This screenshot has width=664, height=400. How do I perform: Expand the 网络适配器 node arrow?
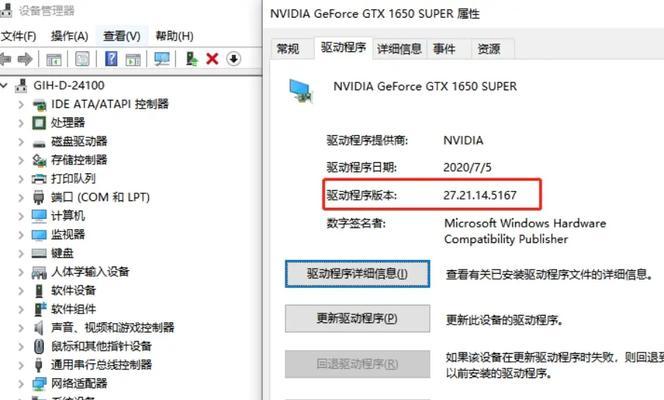(21, 383)
